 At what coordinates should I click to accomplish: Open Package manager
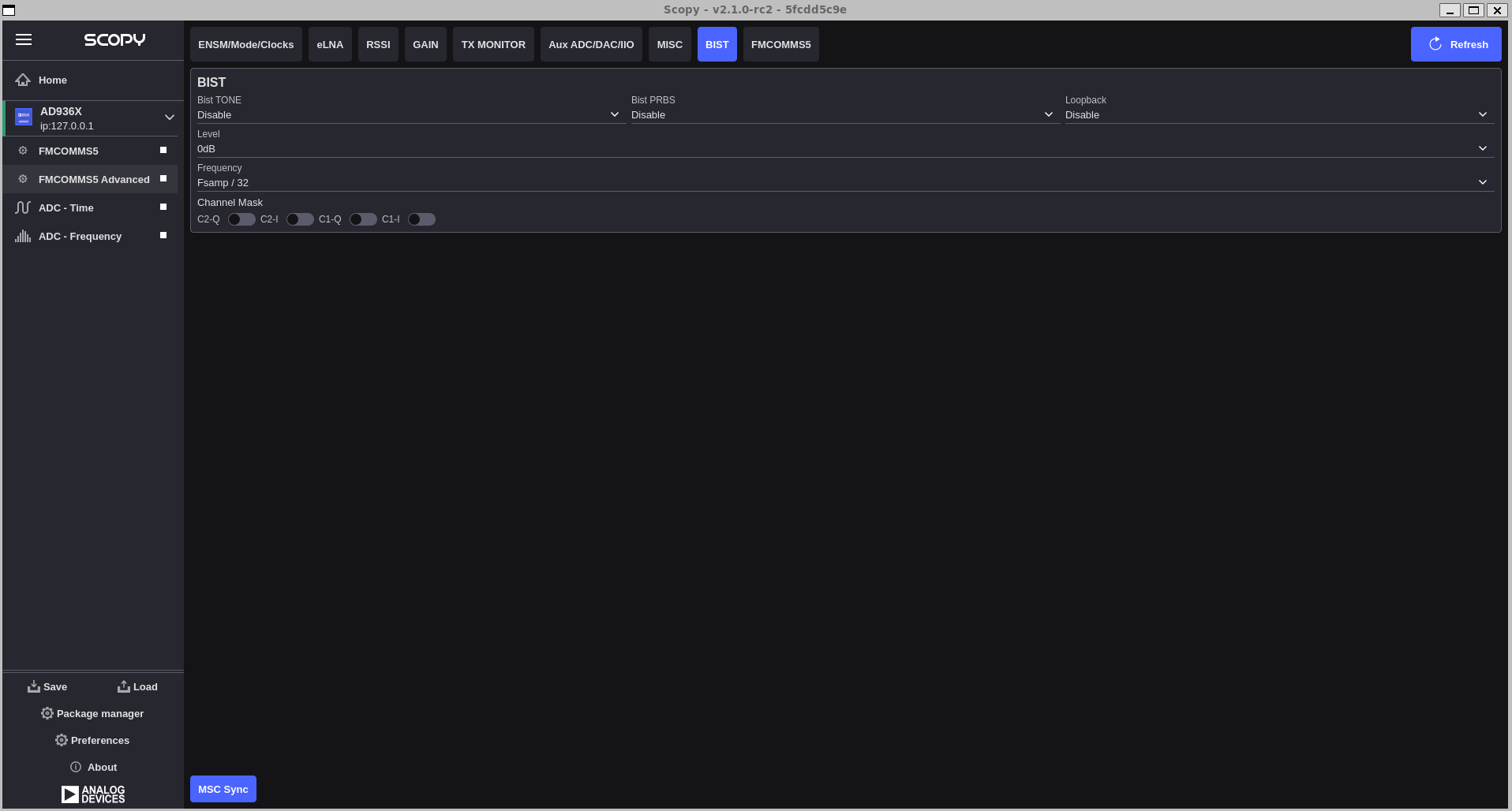[92, 713]
